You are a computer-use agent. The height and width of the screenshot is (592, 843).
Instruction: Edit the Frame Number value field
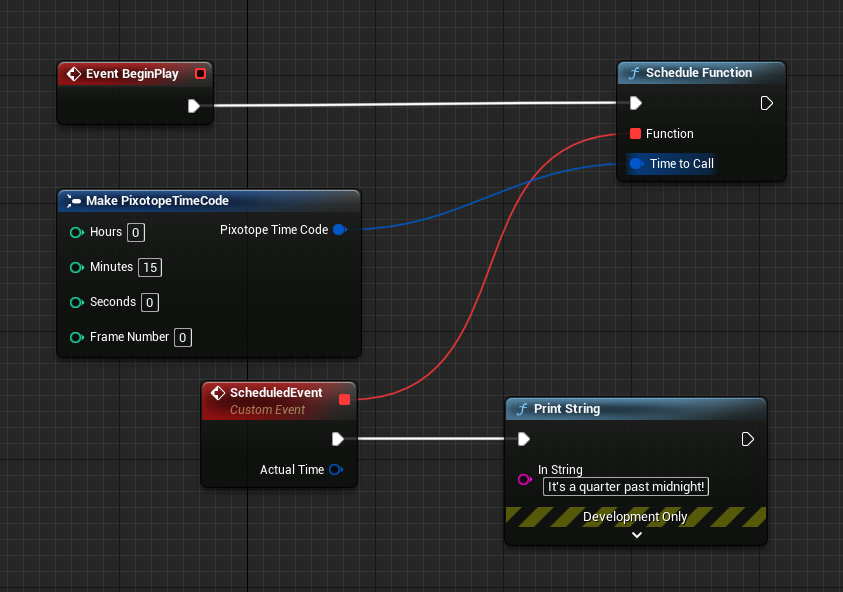point(183,338)
